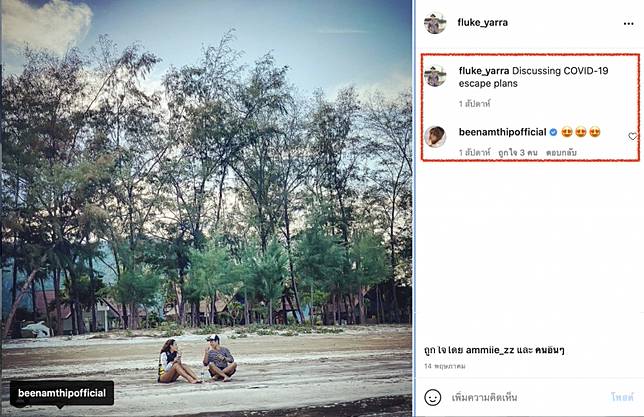This screenshot has height=417, width=644.
Task: Click the verified badge next to beenamthipofficial
Action: (553, 132)
